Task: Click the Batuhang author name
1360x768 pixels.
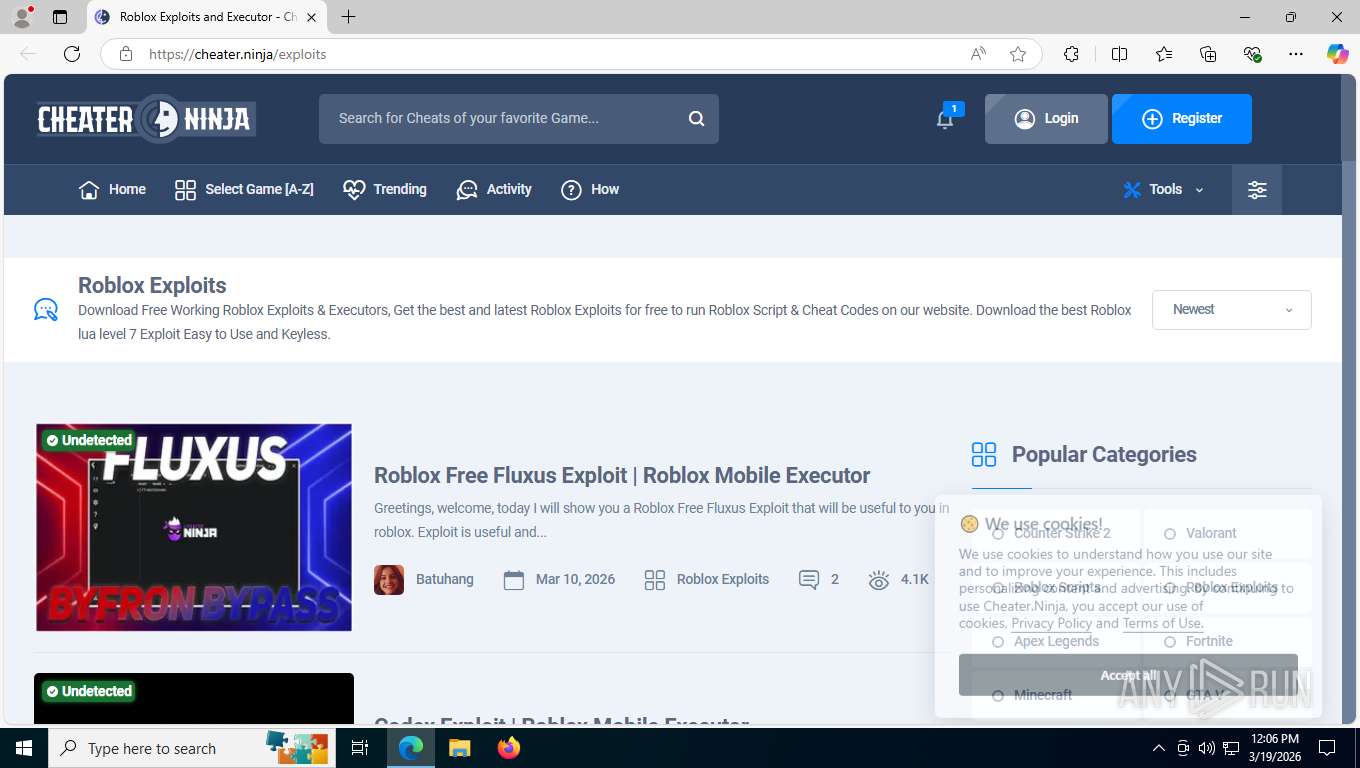Action: point(445,580)
